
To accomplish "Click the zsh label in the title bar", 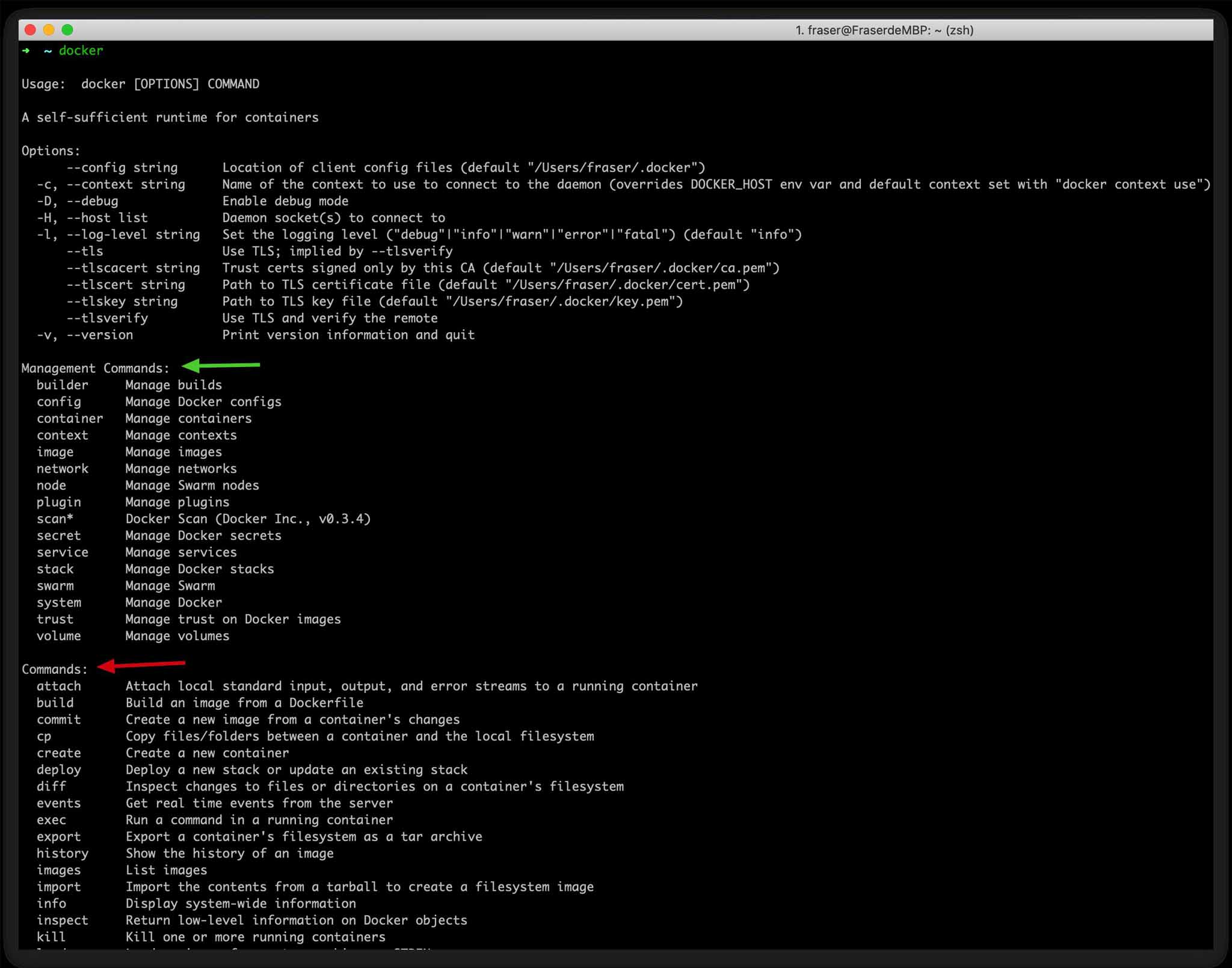I will [x=960, y=29].
